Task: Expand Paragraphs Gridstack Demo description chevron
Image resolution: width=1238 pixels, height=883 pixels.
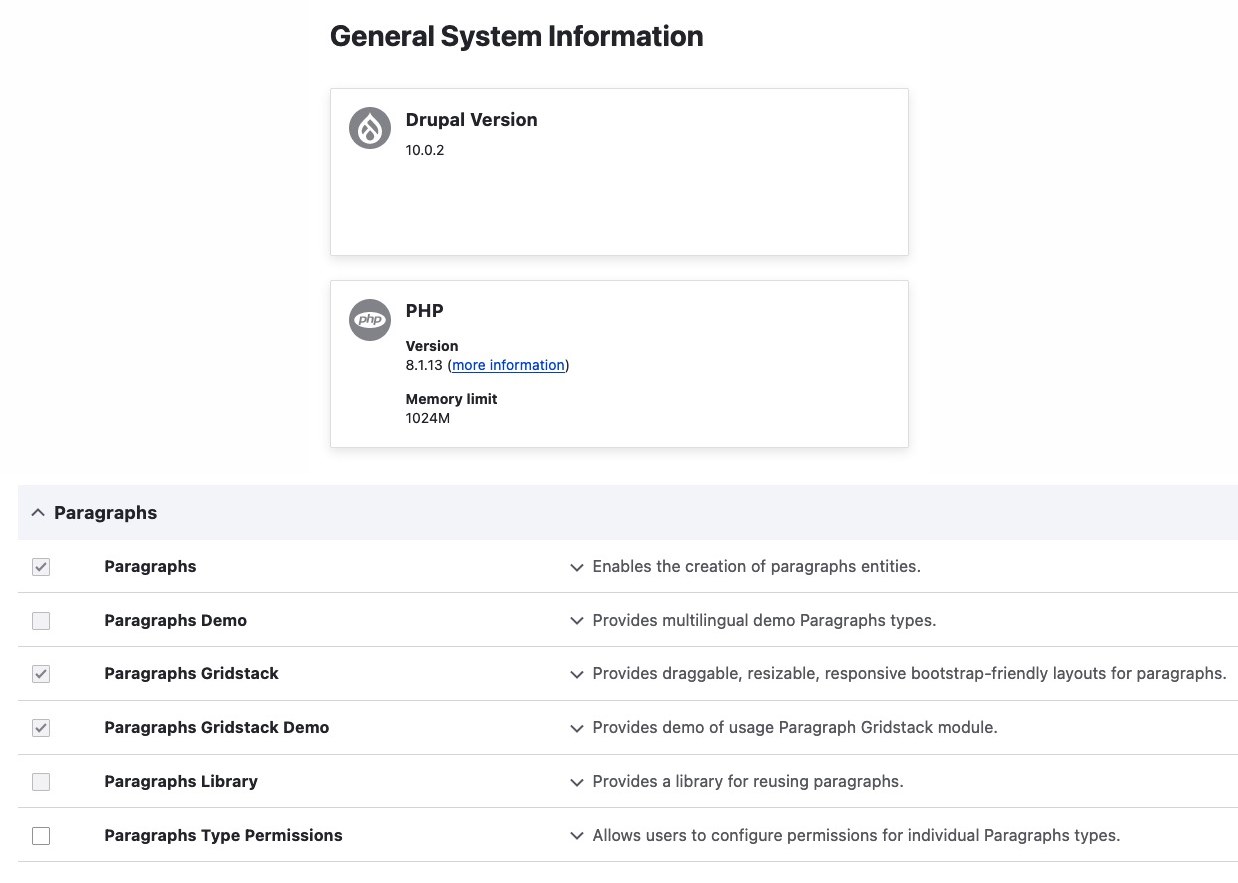Action: (576, 728)
